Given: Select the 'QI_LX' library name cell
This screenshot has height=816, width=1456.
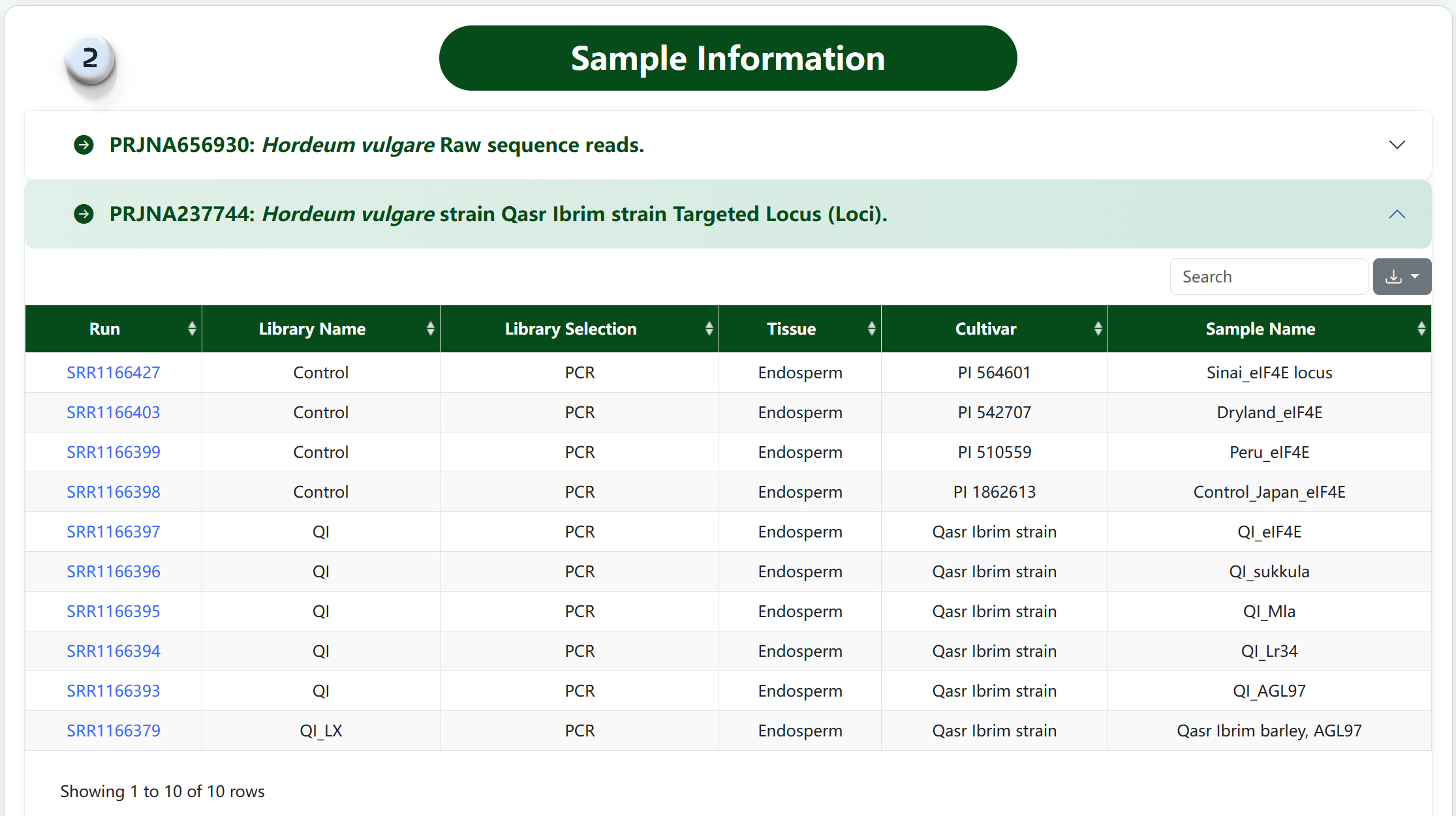Looking at the screenshot, I should click(321, 731).
